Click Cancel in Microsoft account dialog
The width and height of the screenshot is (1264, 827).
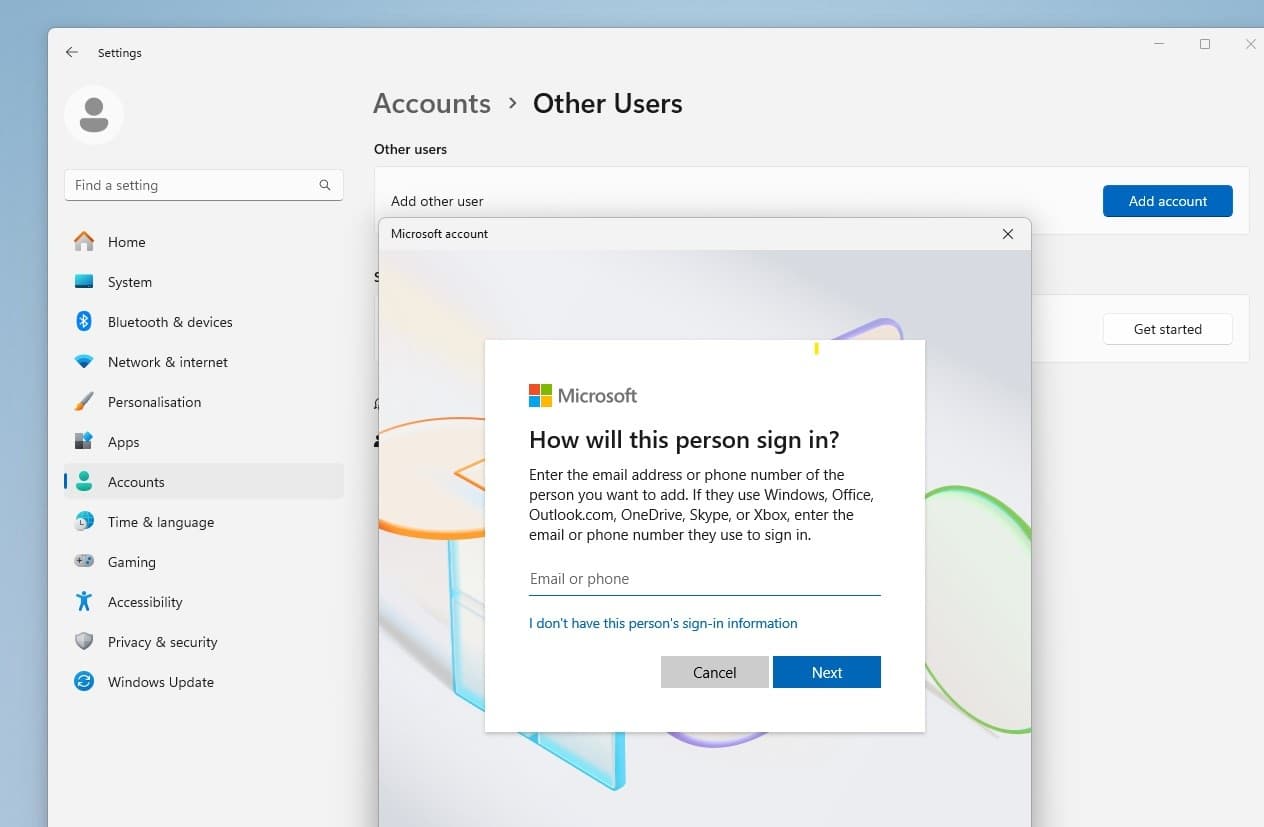point(714,673)
